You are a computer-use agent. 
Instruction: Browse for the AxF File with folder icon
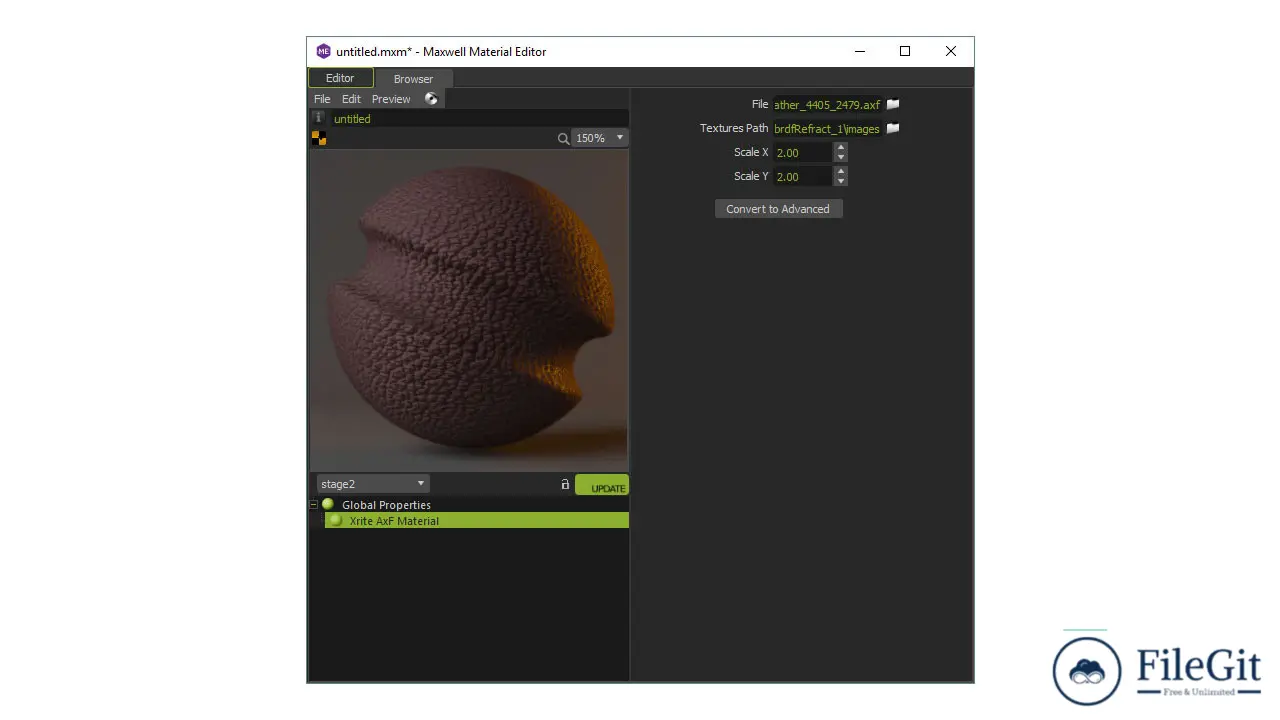coord(893,104)
